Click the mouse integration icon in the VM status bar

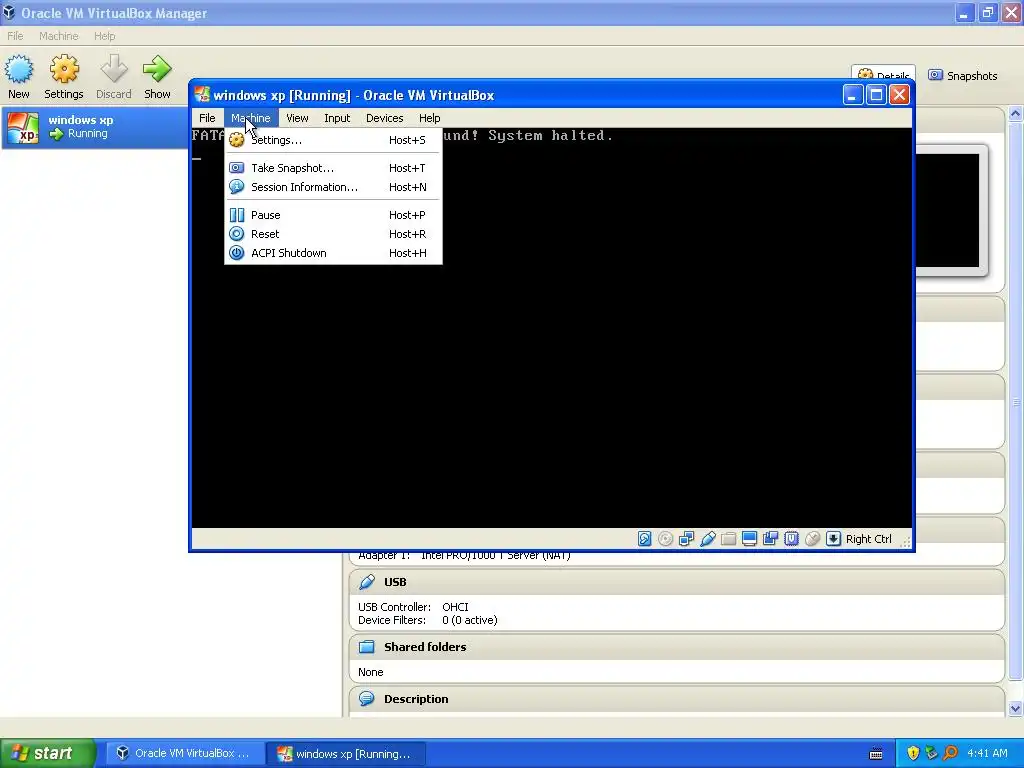[x=812, y=539]
